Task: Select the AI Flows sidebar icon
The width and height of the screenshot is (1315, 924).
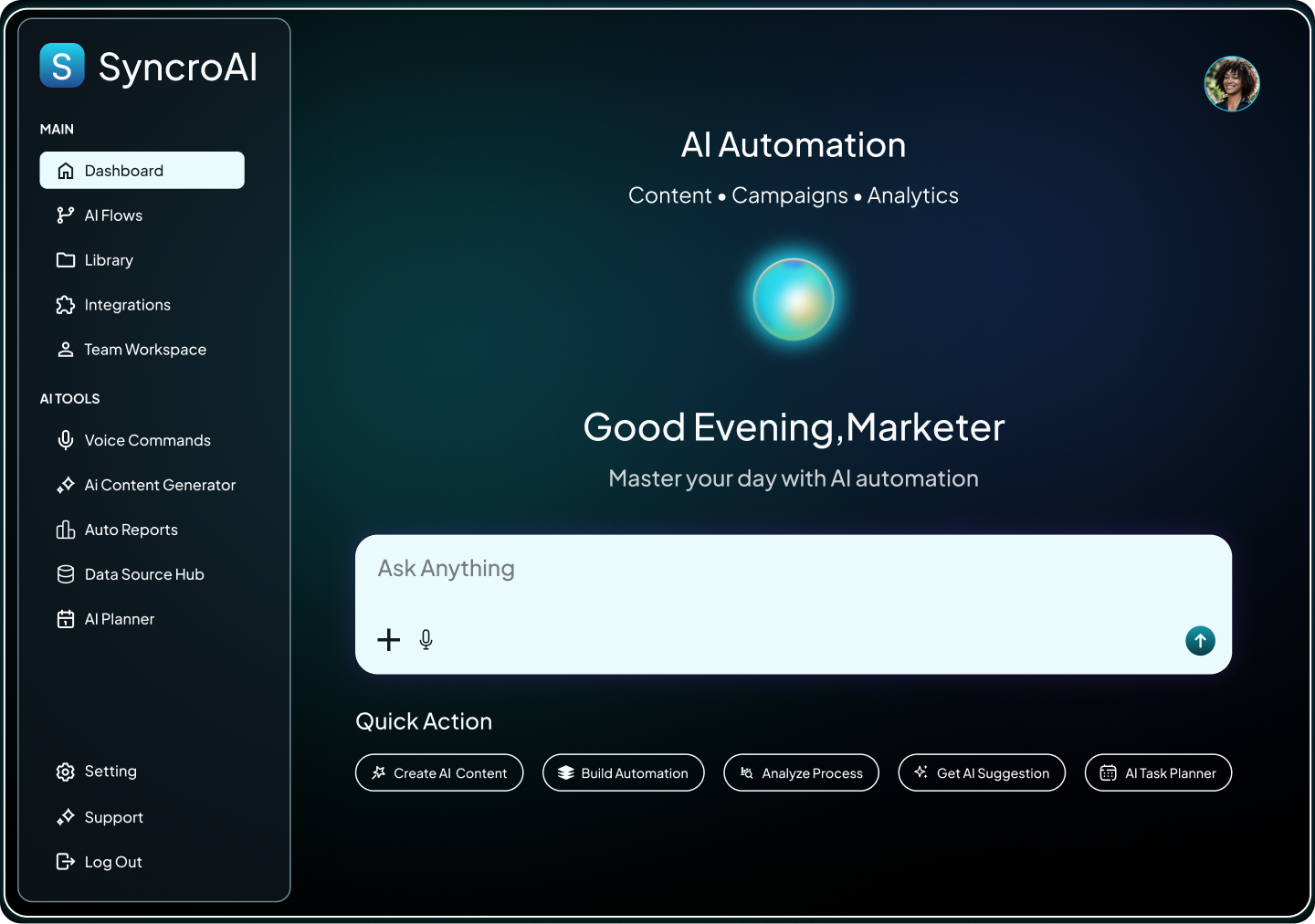Action: point(66,215)
